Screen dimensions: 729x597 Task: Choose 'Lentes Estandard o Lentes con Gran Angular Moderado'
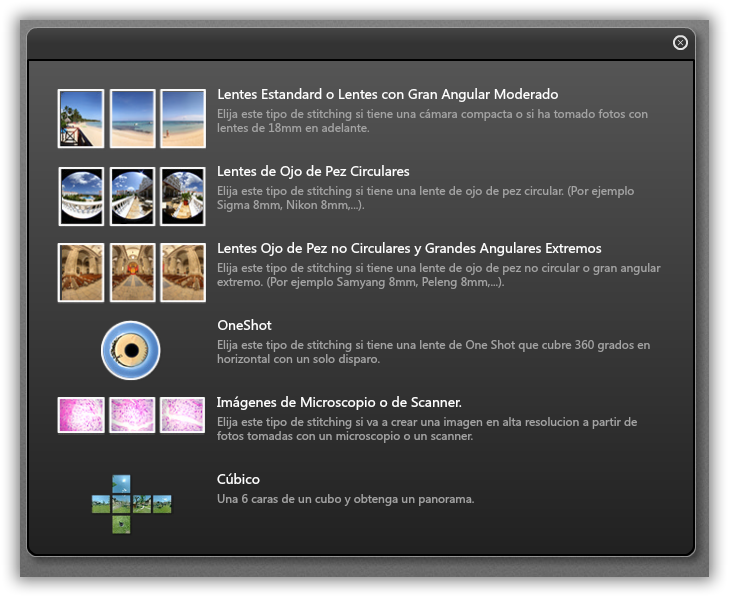point(388,94)
